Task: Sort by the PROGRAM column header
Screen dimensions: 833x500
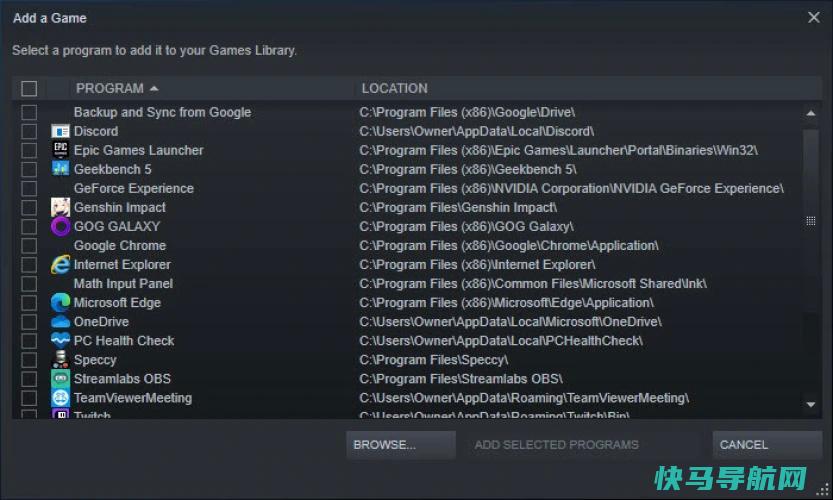Action: click(x=109, y=88)
